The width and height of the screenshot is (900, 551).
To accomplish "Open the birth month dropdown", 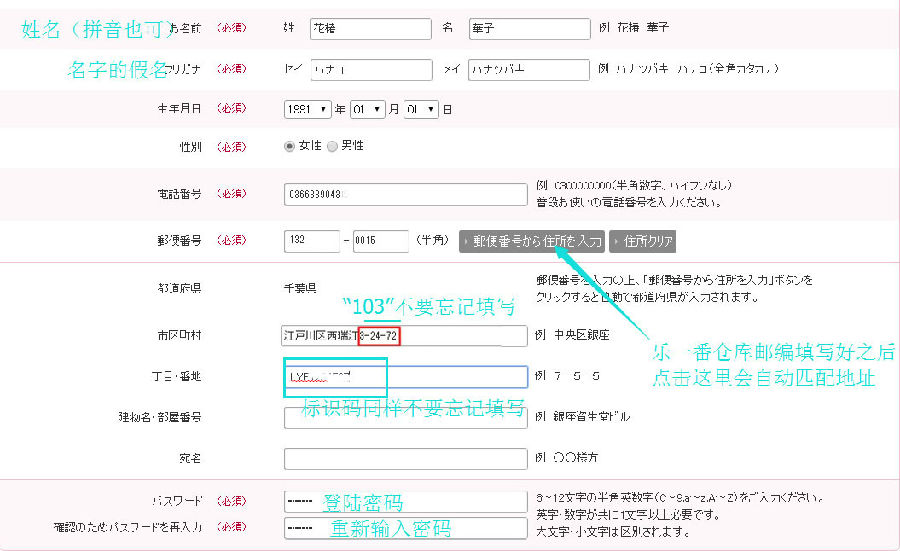I will pos(366,109).
